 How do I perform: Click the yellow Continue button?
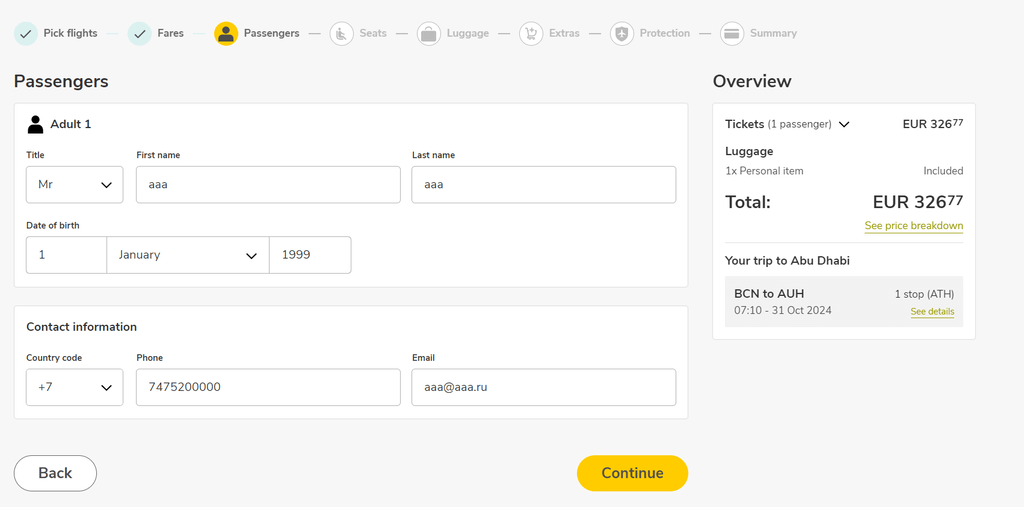[x=632, y=473]
